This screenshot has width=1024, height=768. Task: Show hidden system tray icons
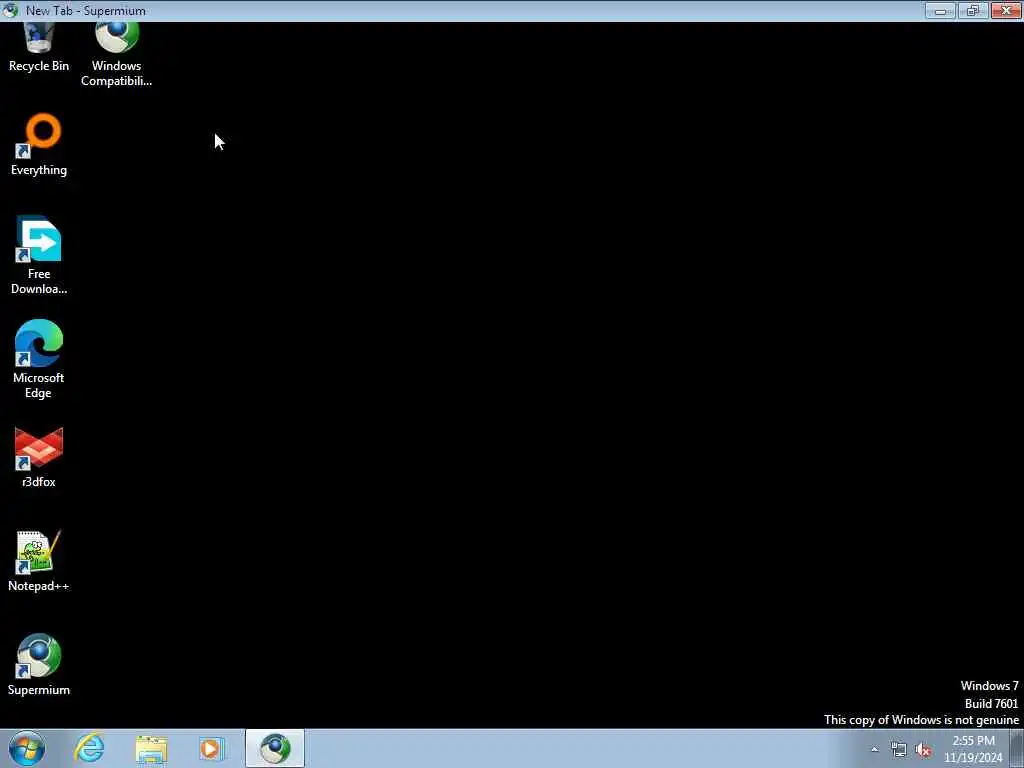874,749
